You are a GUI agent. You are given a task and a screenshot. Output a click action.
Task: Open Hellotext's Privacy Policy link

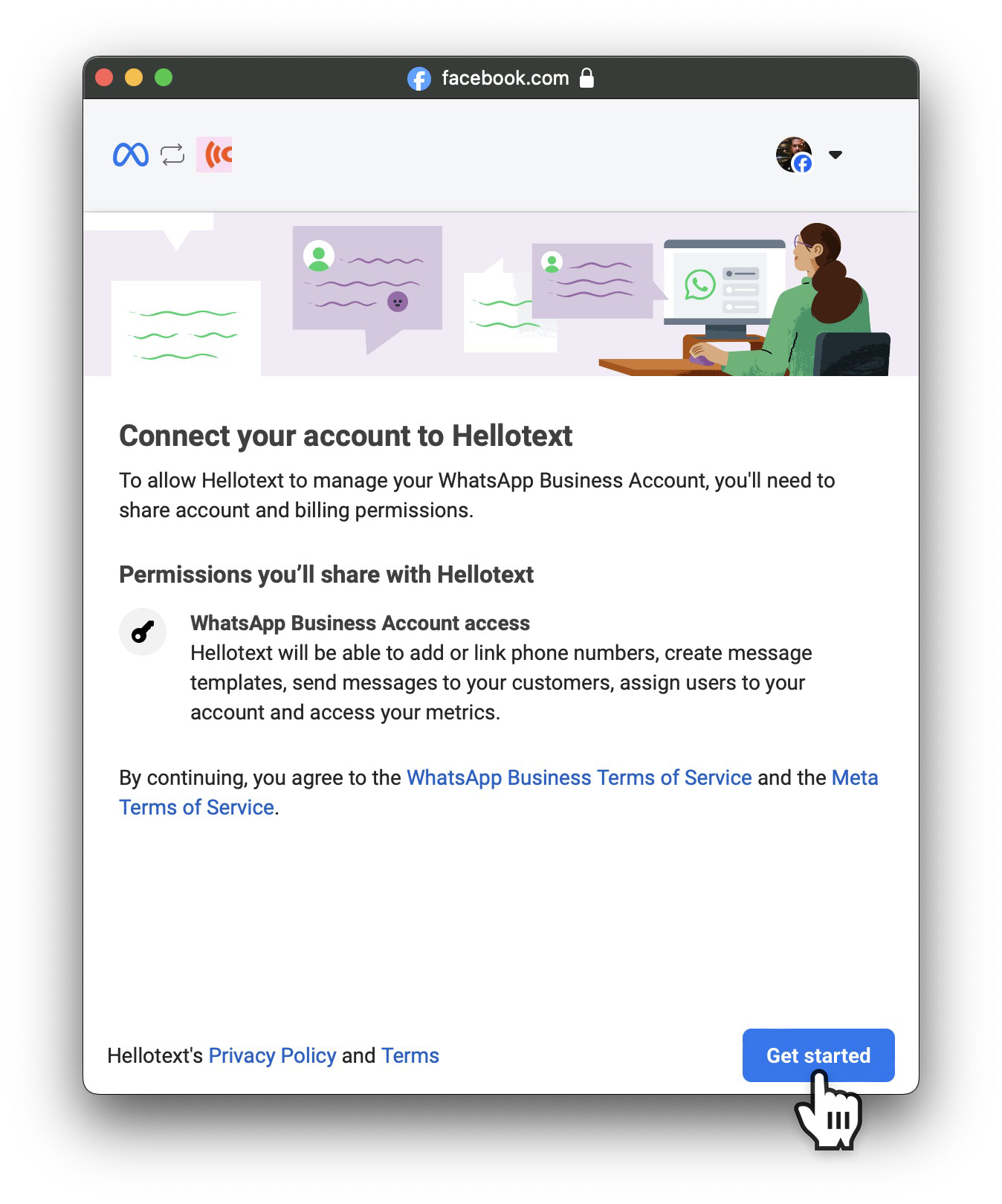272,1055
